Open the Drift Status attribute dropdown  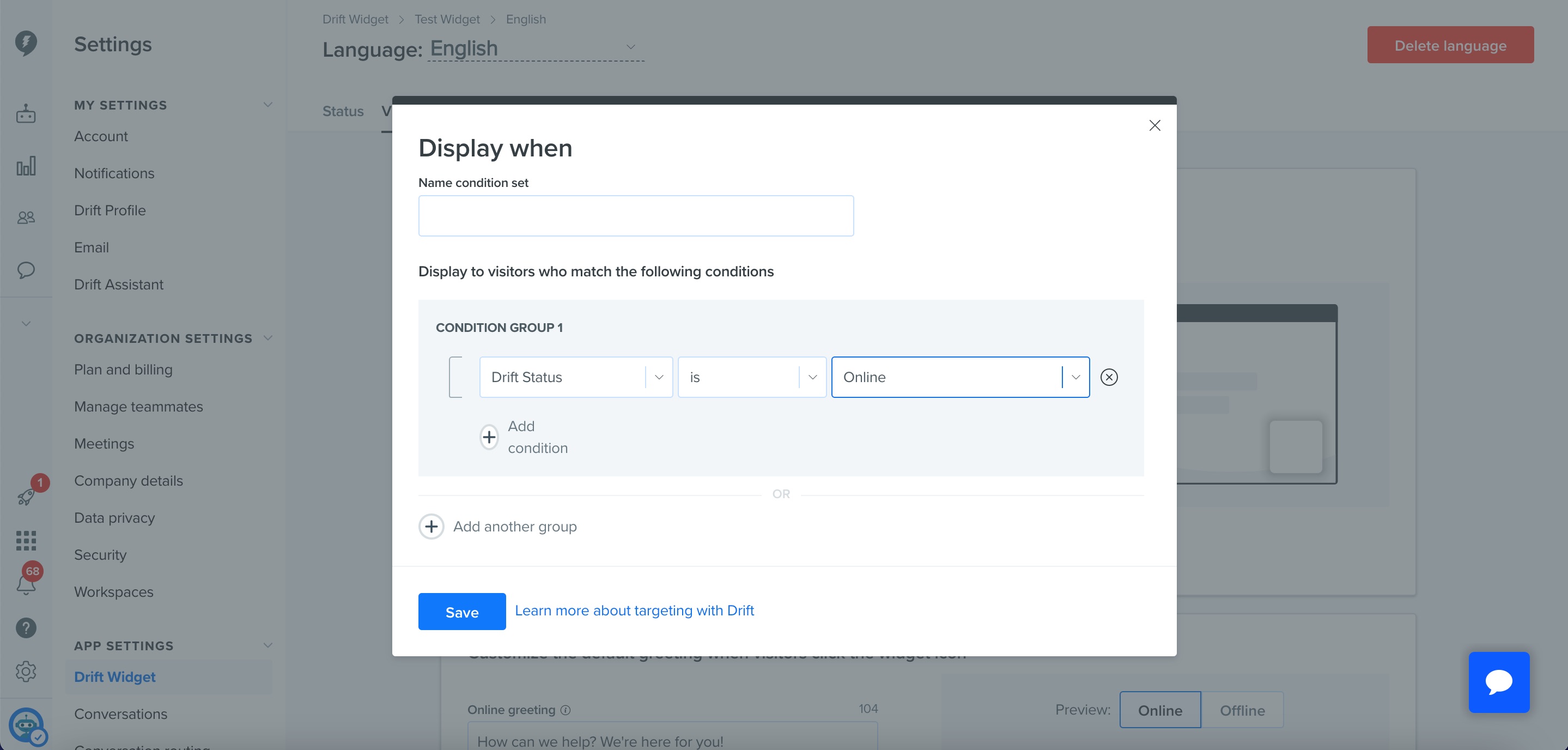coord(576,377)
